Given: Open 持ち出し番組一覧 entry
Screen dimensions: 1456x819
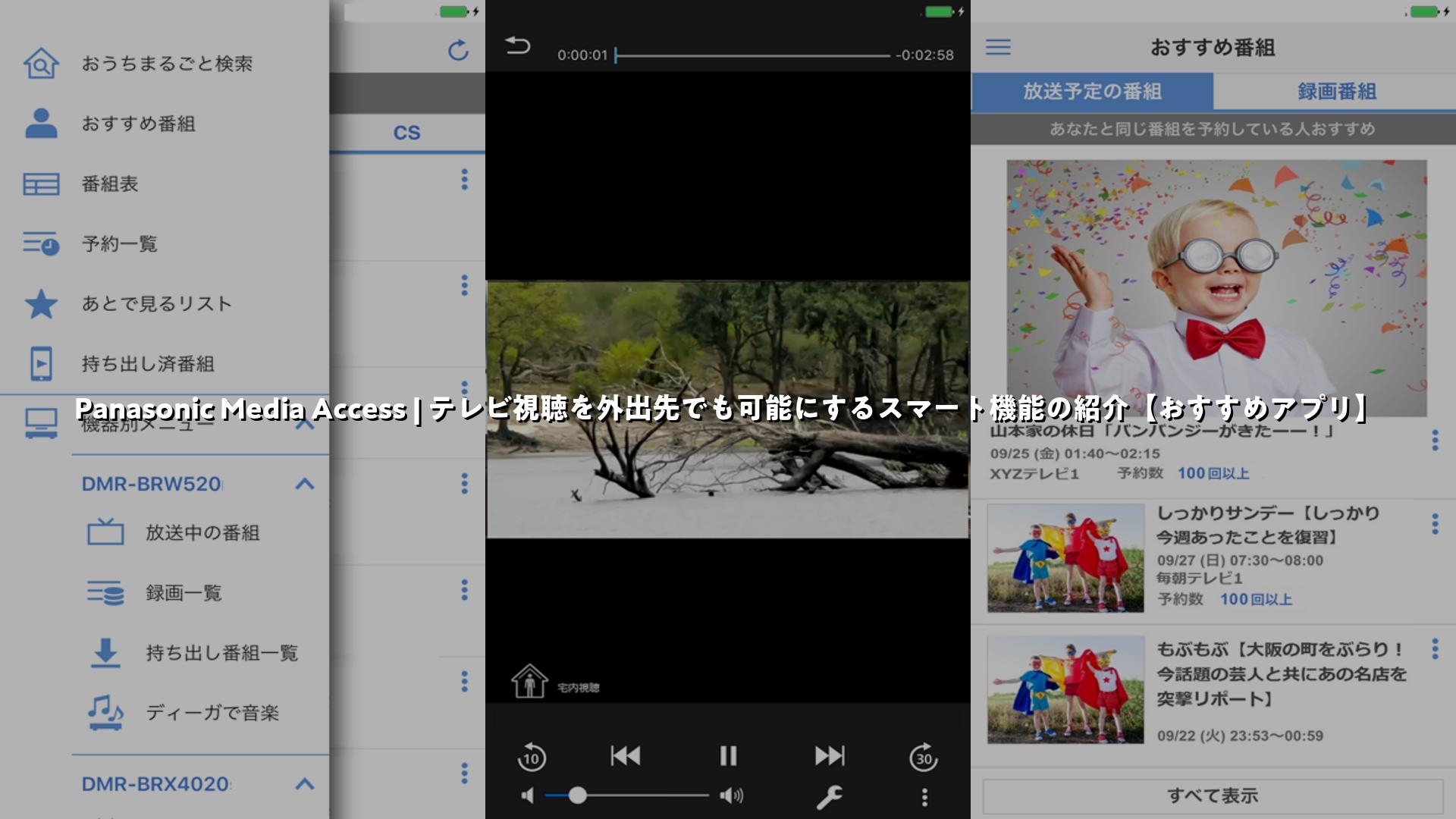Looking at the screenshot, I should [x=221, y=652].
